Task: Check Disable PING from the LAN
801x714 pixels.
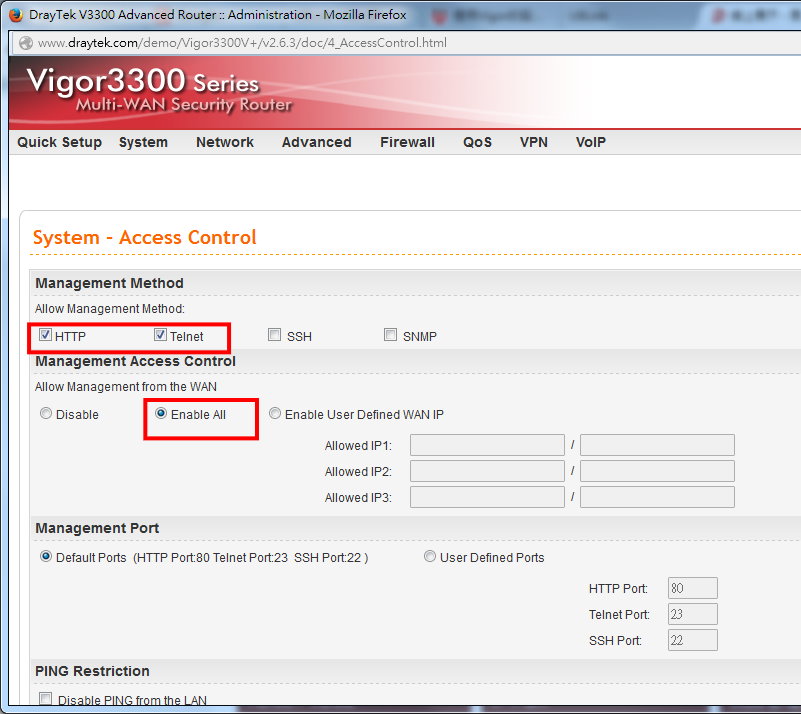Action: click(x=45, y=700)
